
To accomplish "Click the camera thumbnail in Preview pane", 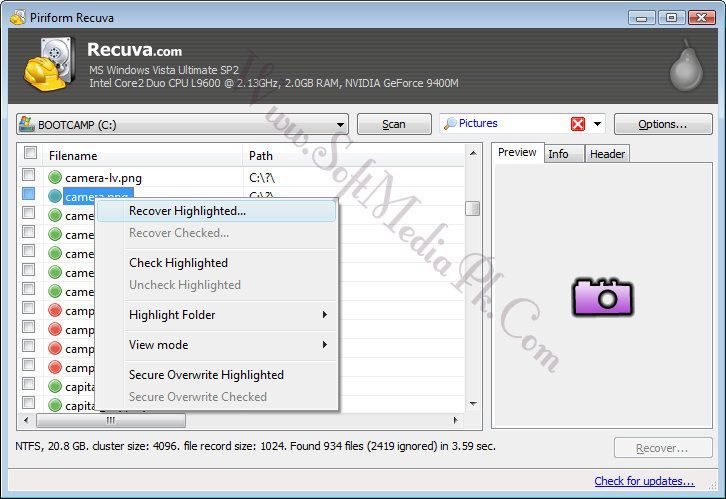I will pyautogui.click(x=602, y=297).
